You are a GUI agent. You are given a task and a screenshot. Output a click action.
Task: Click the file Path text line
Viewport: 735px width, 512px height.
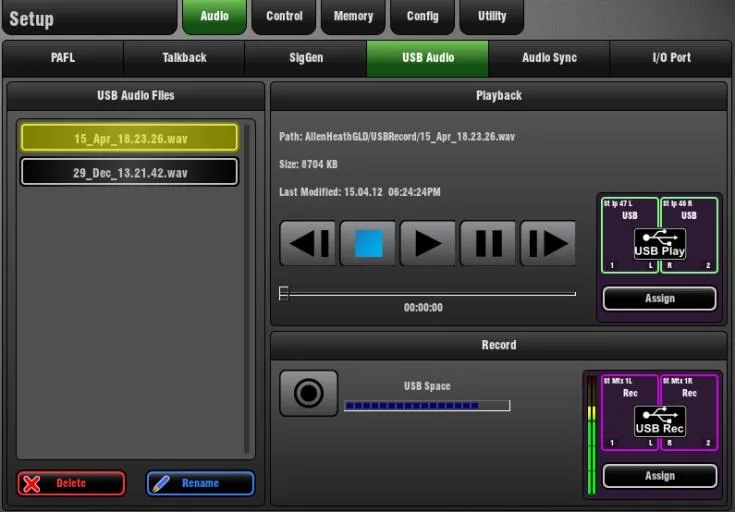coord(397,137)
